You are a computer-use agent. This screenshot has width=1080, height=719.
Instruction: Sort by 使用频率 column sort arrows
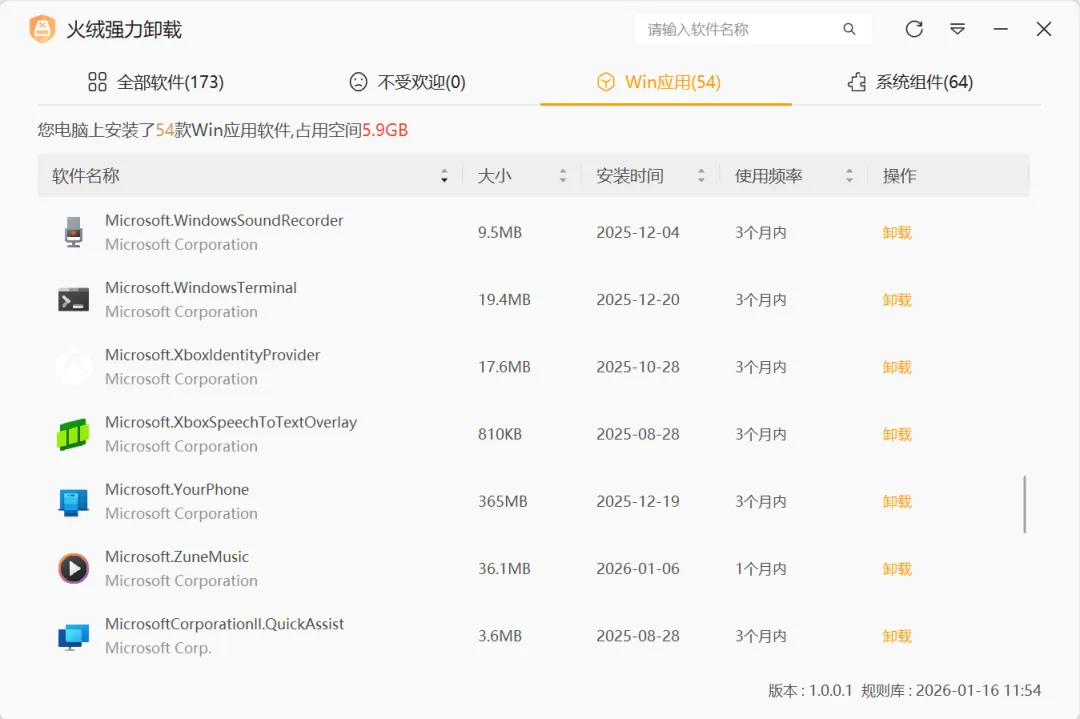click(x=849, y=176)
